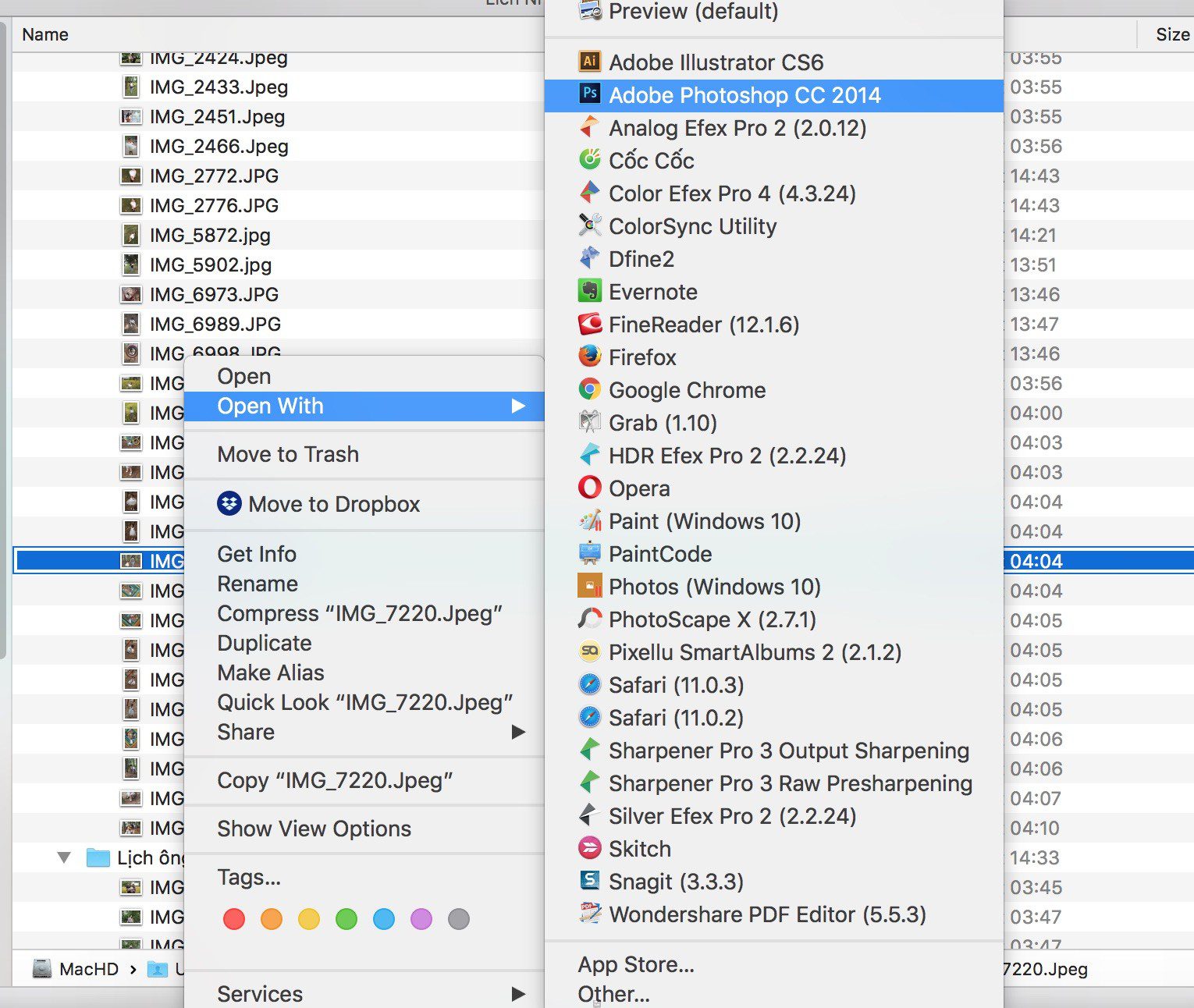Viewport: 1194px width, 1008px height.
Task: Click the Adobe Illustrator CS6 icon
Action: [589, 61]
